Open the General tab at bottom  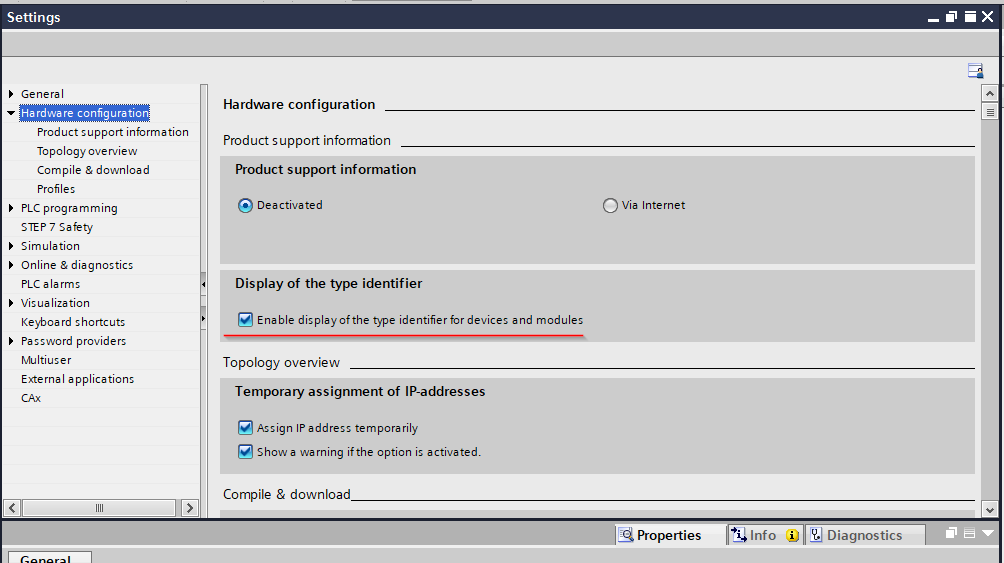tap(49, 557)
